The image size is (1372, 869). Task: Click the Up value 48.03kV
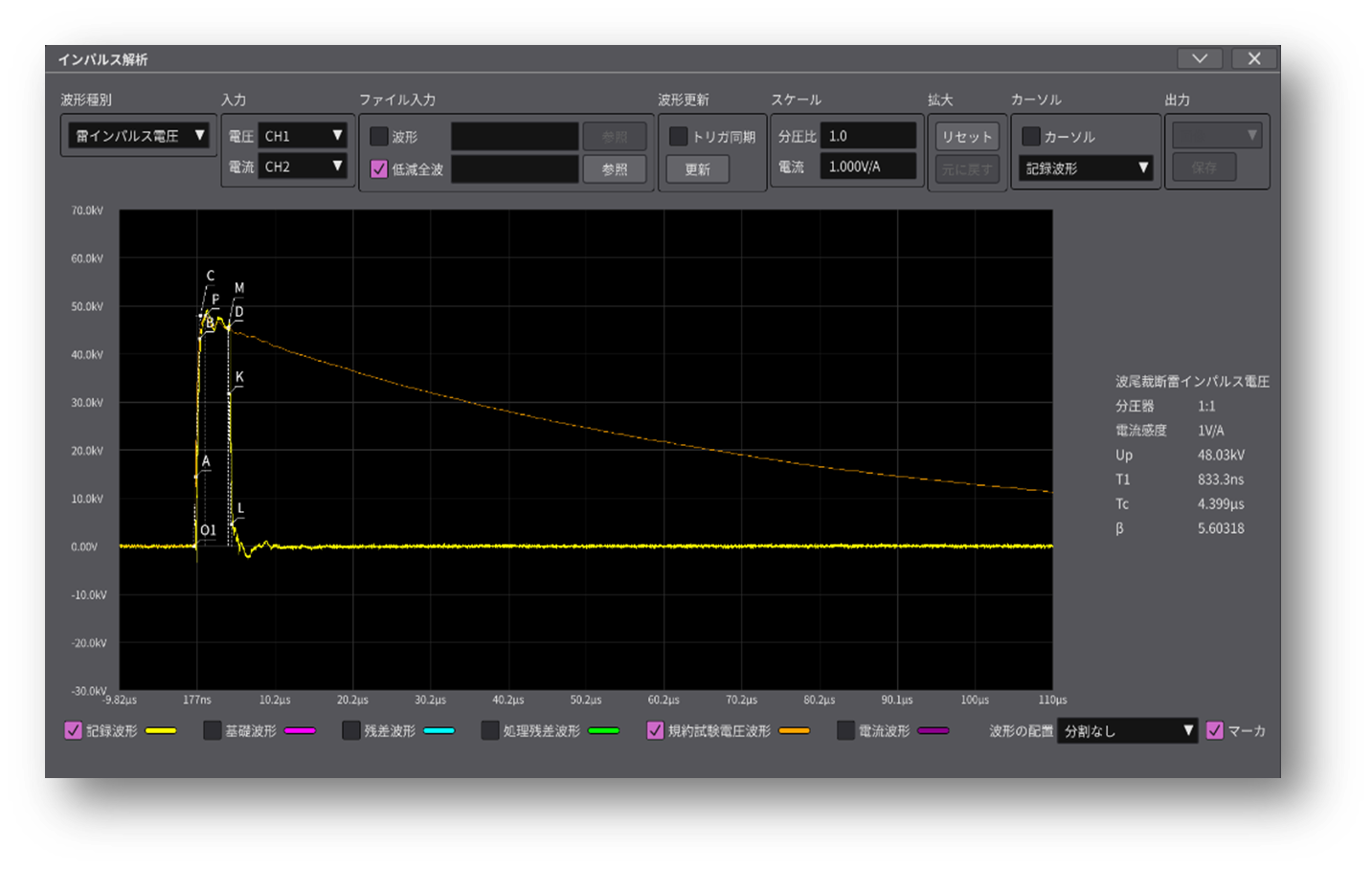click(x=1221, y=455)
